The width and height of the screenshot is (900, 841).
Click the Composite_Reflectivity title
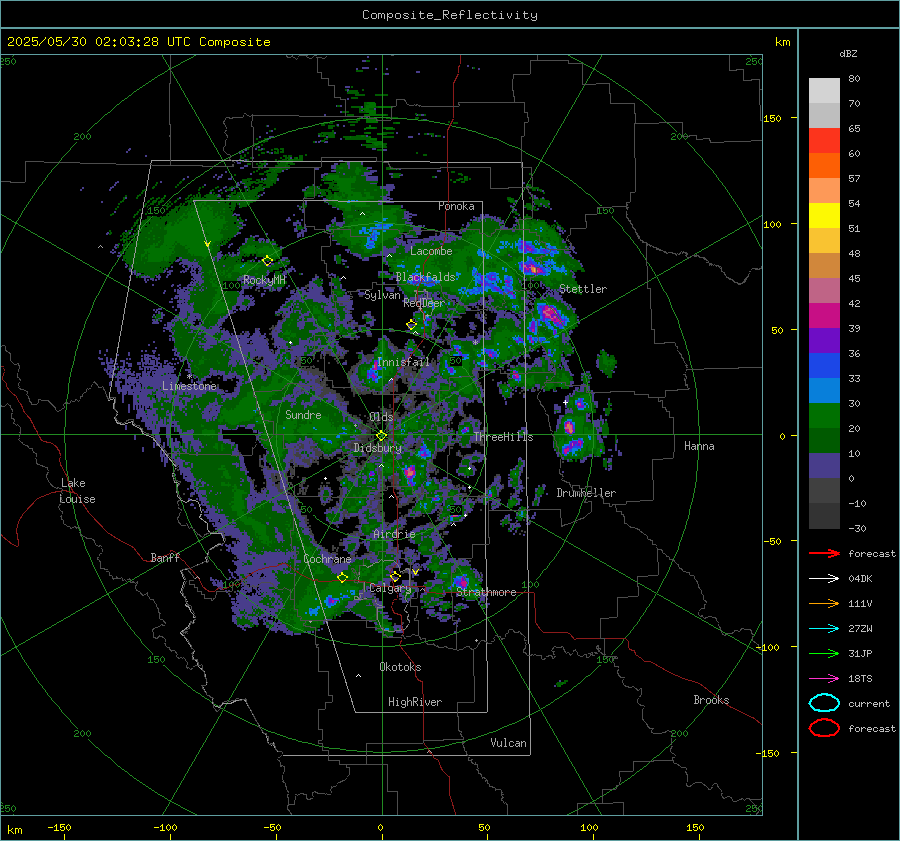[x=450, y=15]
